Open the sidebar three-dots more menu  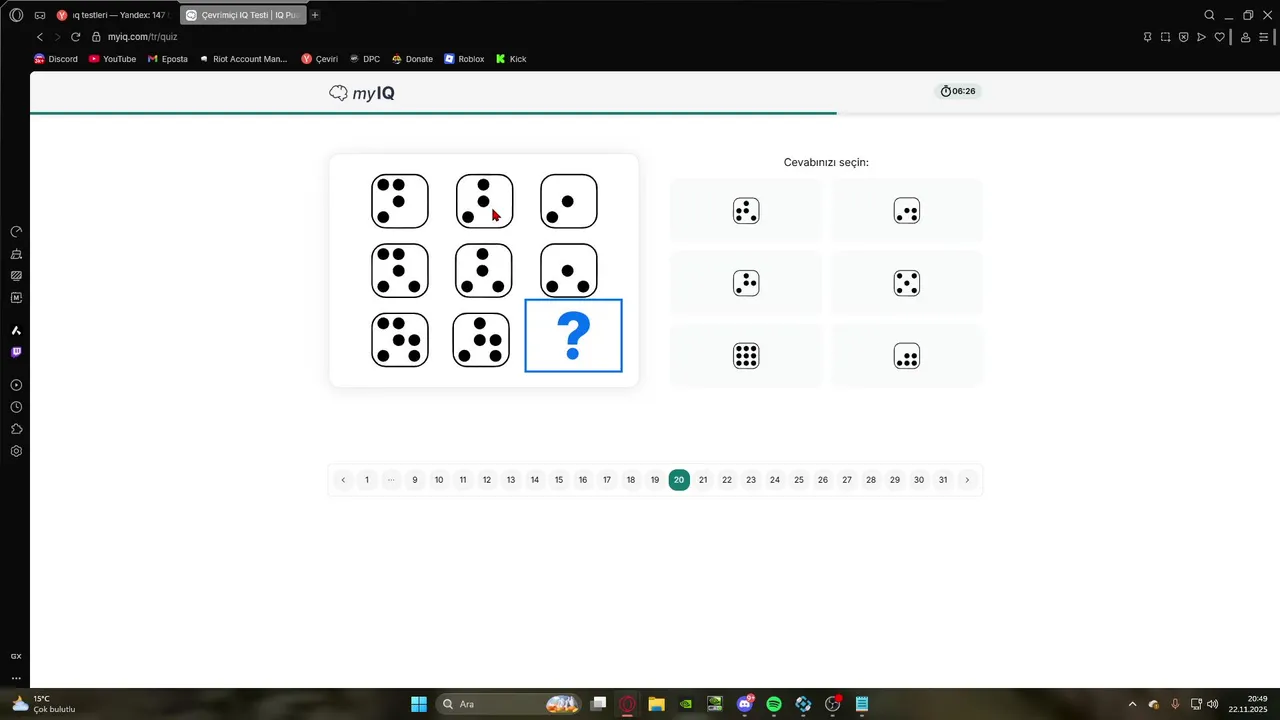16,678
